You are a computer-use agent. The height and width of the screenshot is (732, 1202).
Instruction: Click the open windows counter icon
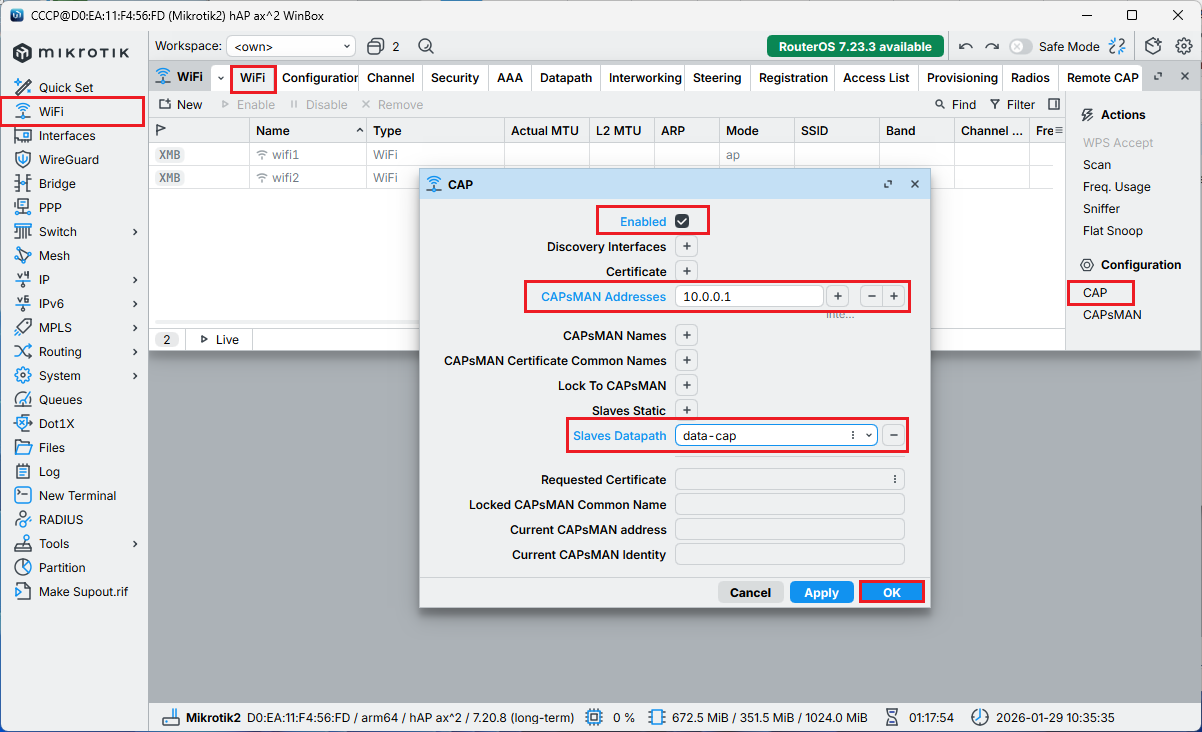click(383, 46)
